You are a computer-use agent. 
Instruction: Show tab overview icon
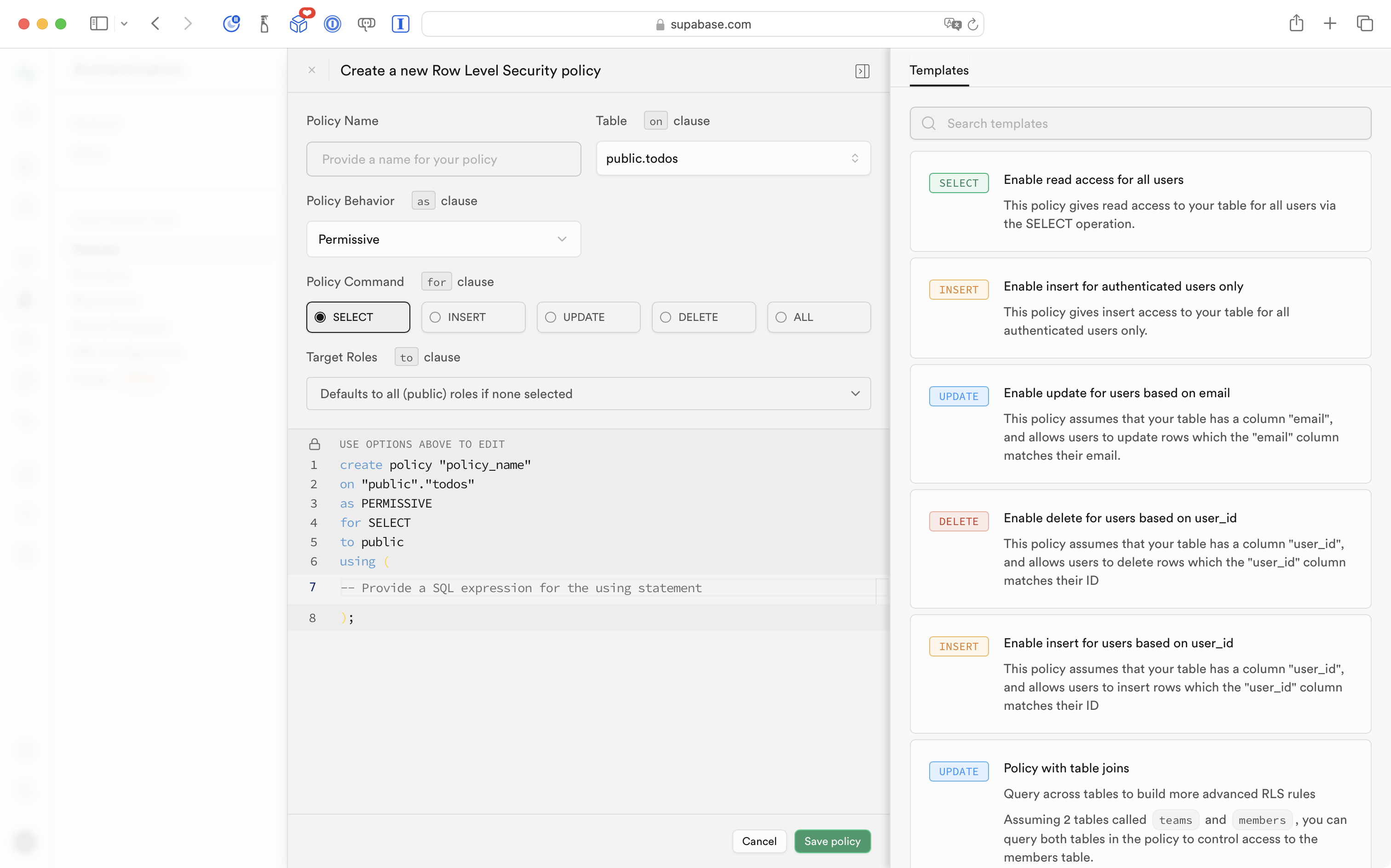(1365, 23)
